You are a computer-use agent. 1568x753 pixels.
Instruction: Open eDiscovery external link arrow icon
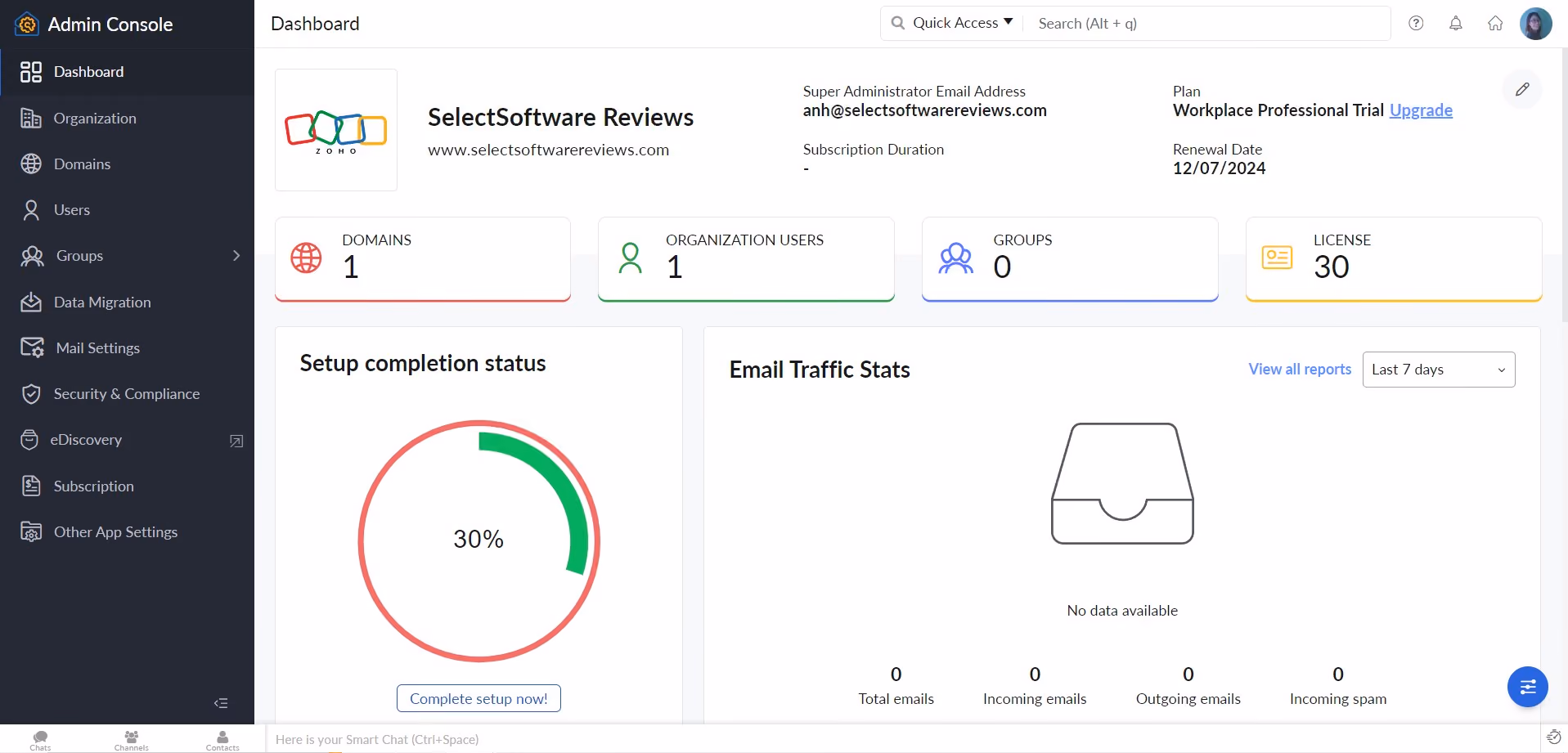pyautogui.click(x=236, y=441)
